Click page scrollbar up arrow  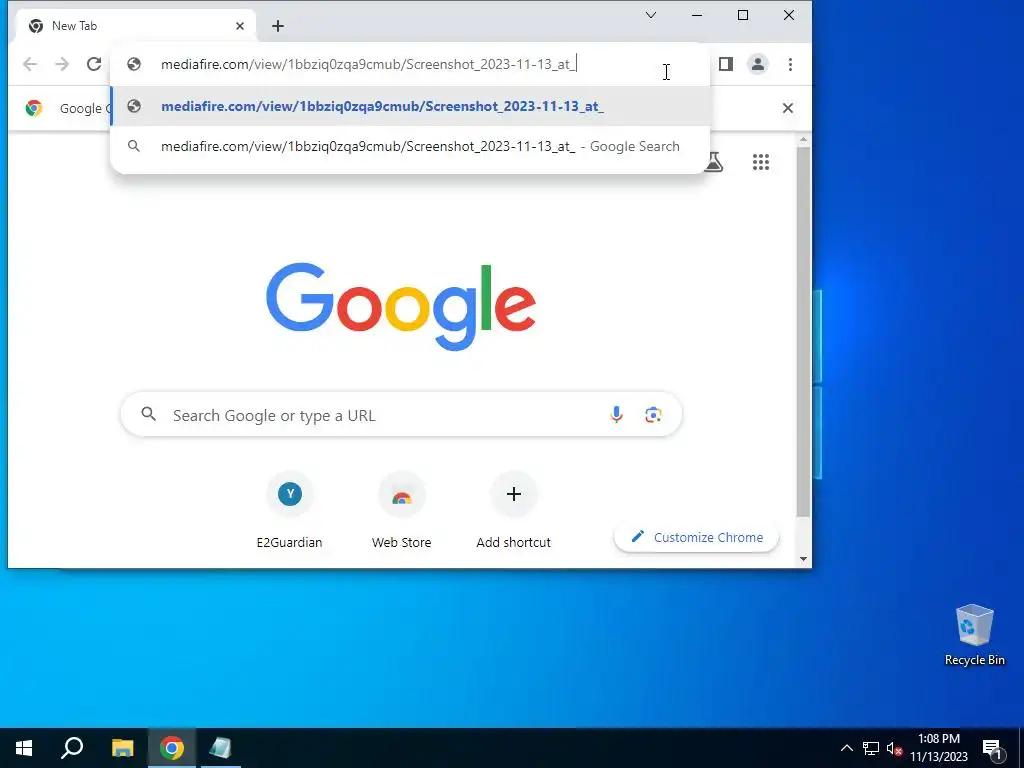(x=803, y=140)
